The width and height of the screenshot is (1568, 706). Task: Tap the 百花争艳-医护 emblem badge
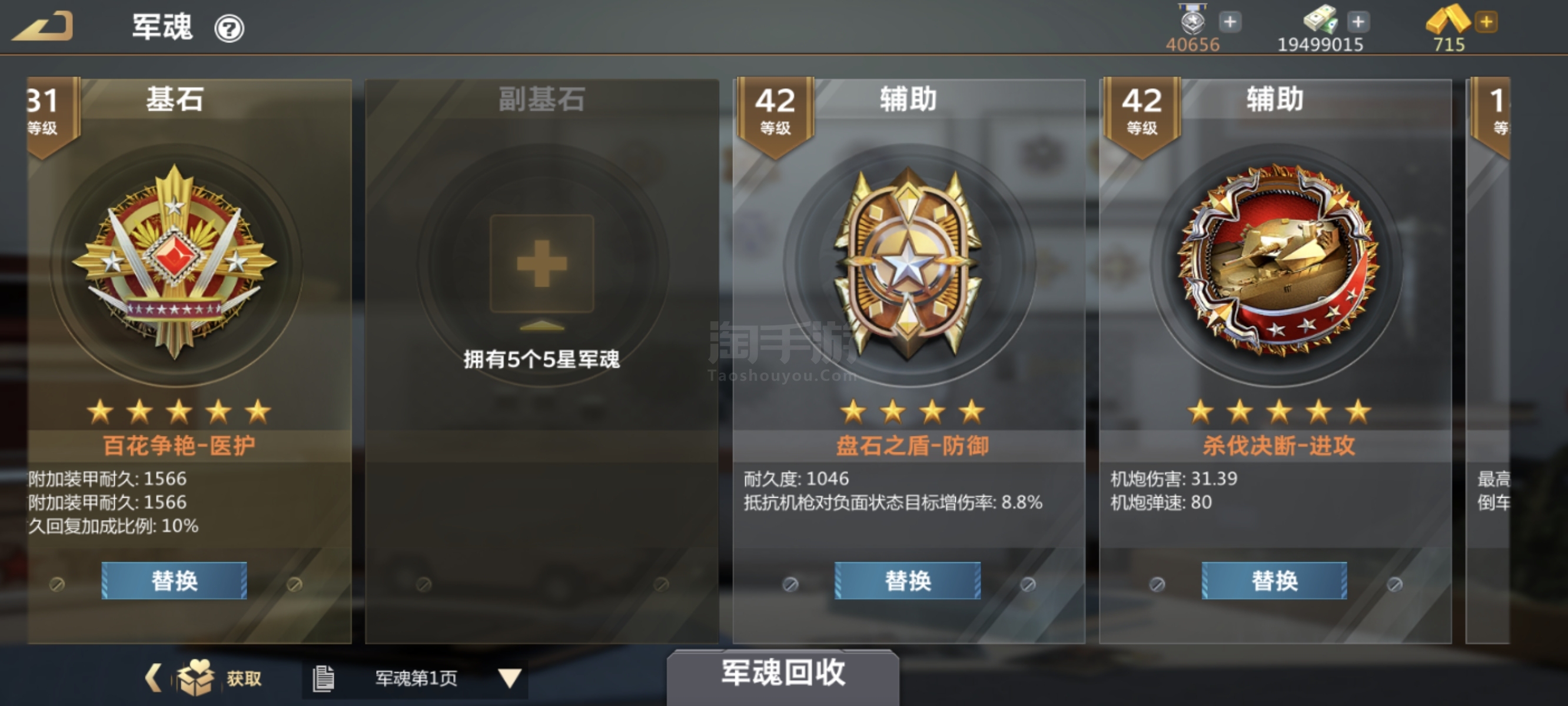175,262
